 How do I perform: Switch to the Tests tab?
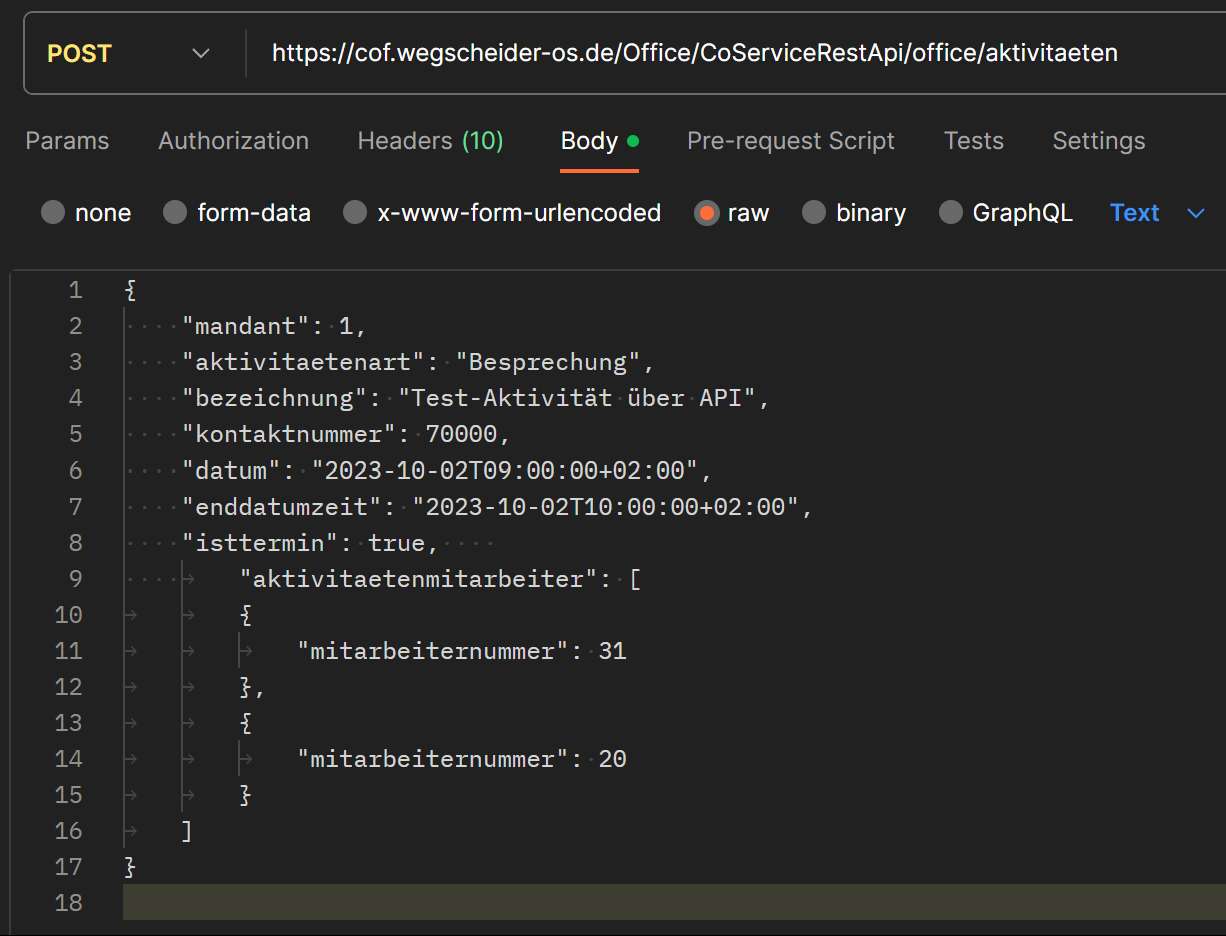pos(973,141)
